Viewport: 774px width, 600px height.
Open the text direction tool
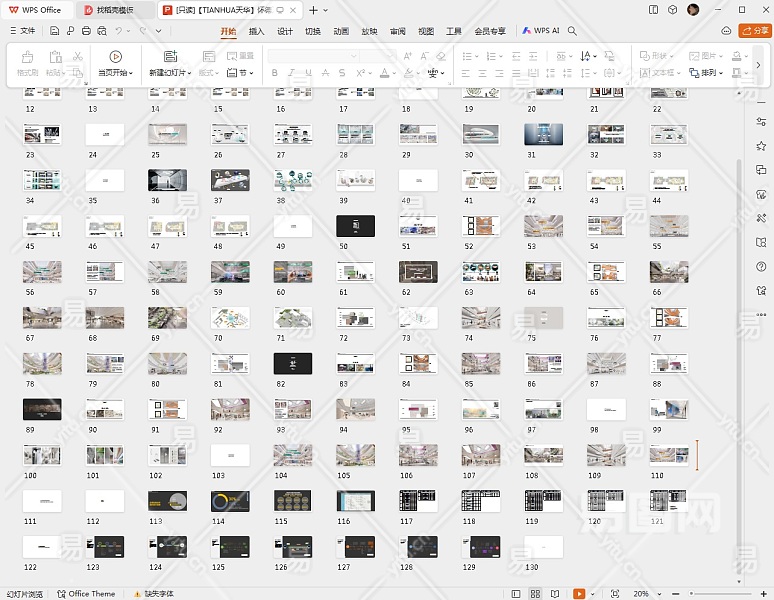[588, 57]
